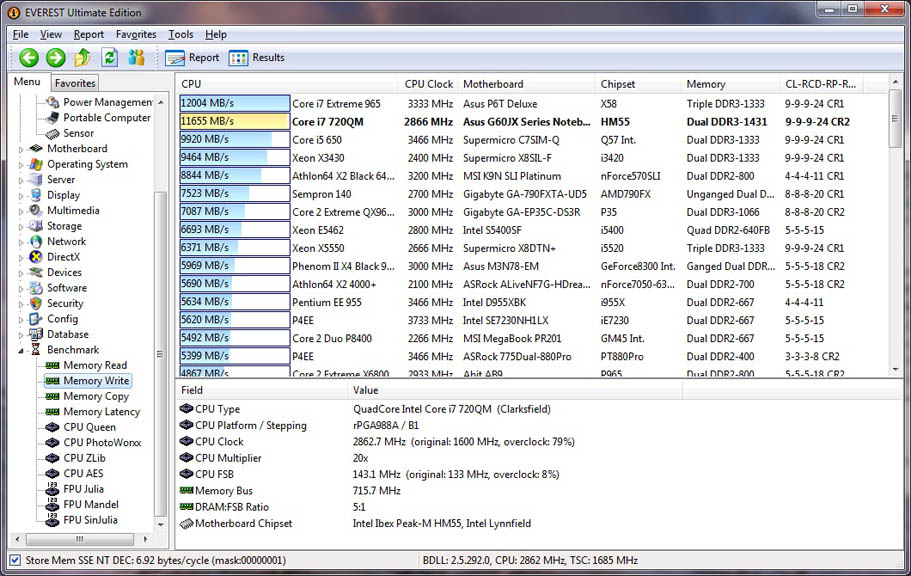
Task: Click the Memory Latency RAM icon
Action: (x=52, y=412)
